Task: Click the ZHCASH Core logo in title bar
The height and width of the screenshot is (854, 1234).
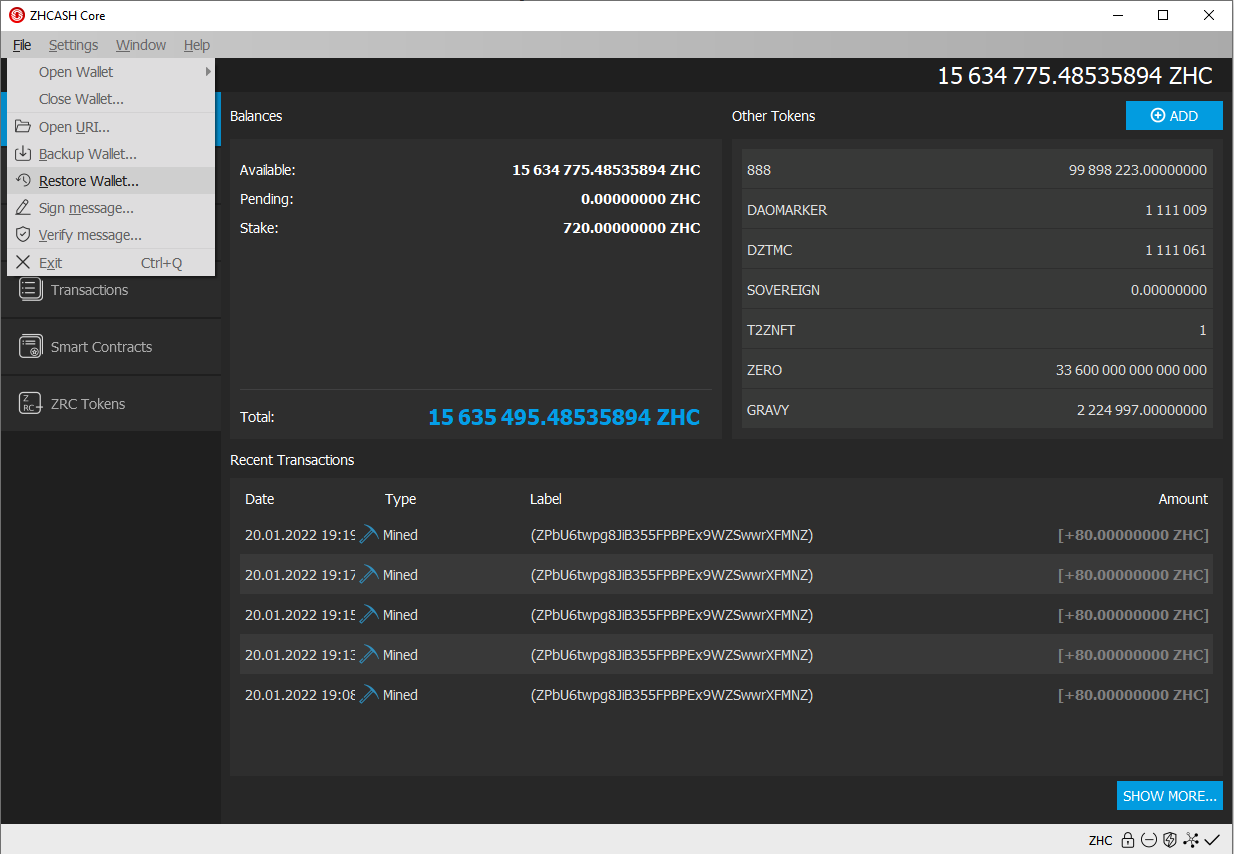Action: click(x=16, y=15)
